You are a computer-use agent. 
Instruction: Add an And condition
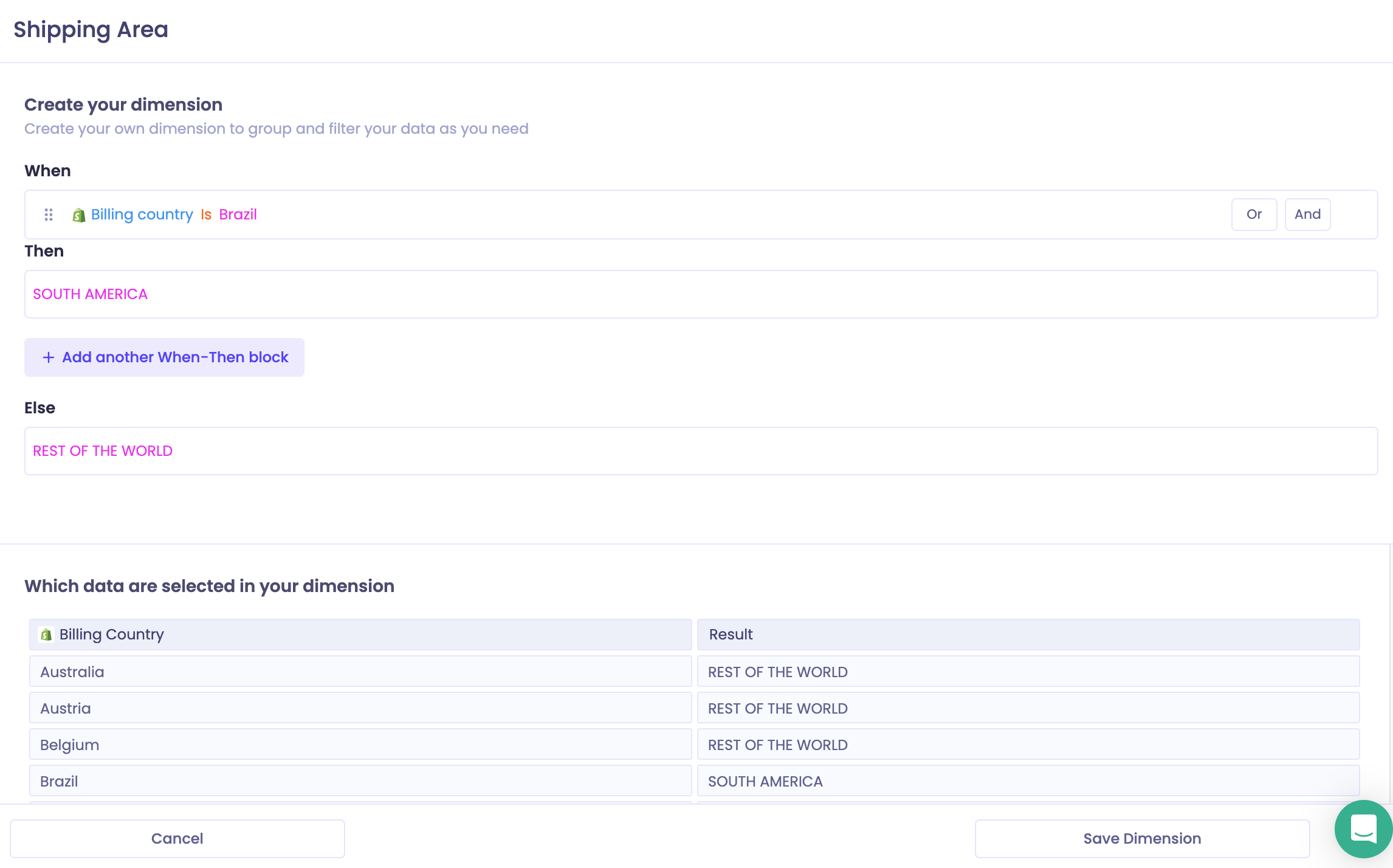click(x=1307, y=215)
